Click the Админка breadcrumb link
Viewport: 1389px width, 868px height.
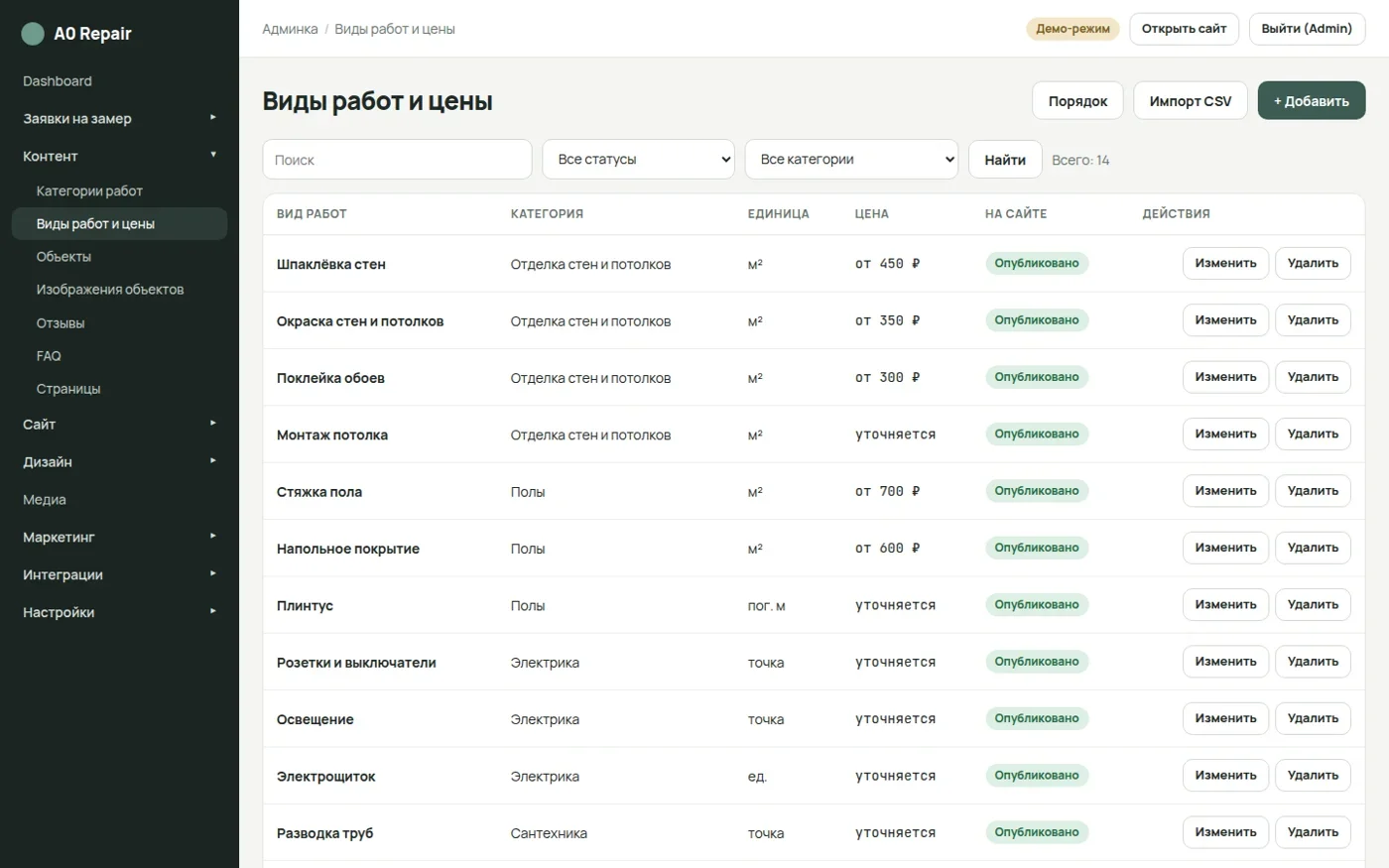[x=290, y=29]
